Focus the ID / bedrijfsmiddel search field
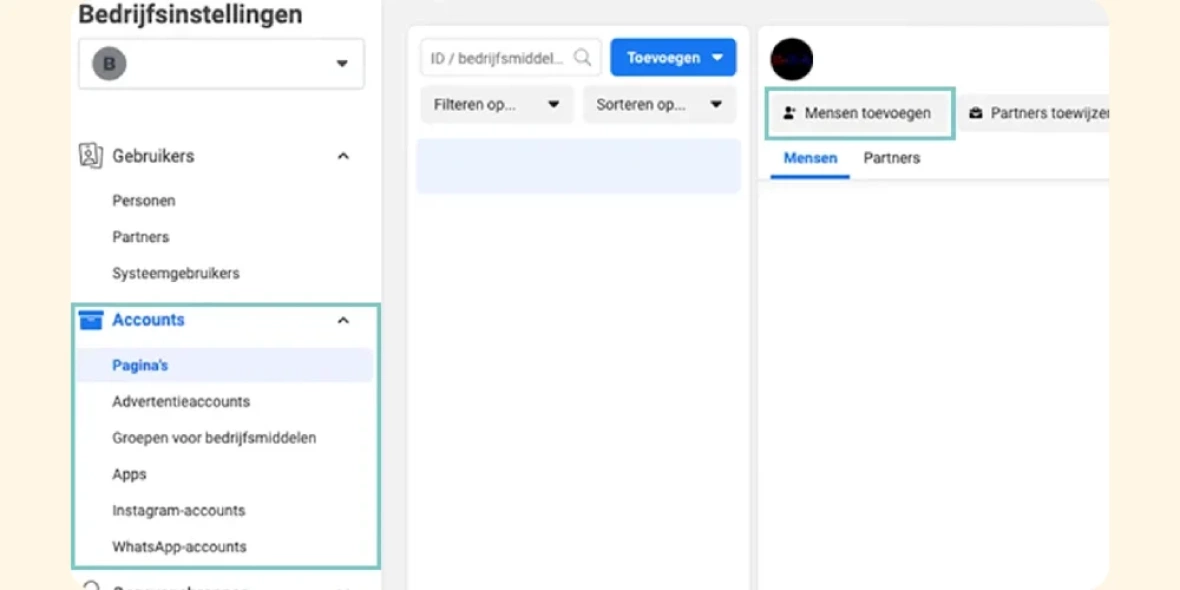The width and height of the screenshot is (1180, 590). point(511,58)
